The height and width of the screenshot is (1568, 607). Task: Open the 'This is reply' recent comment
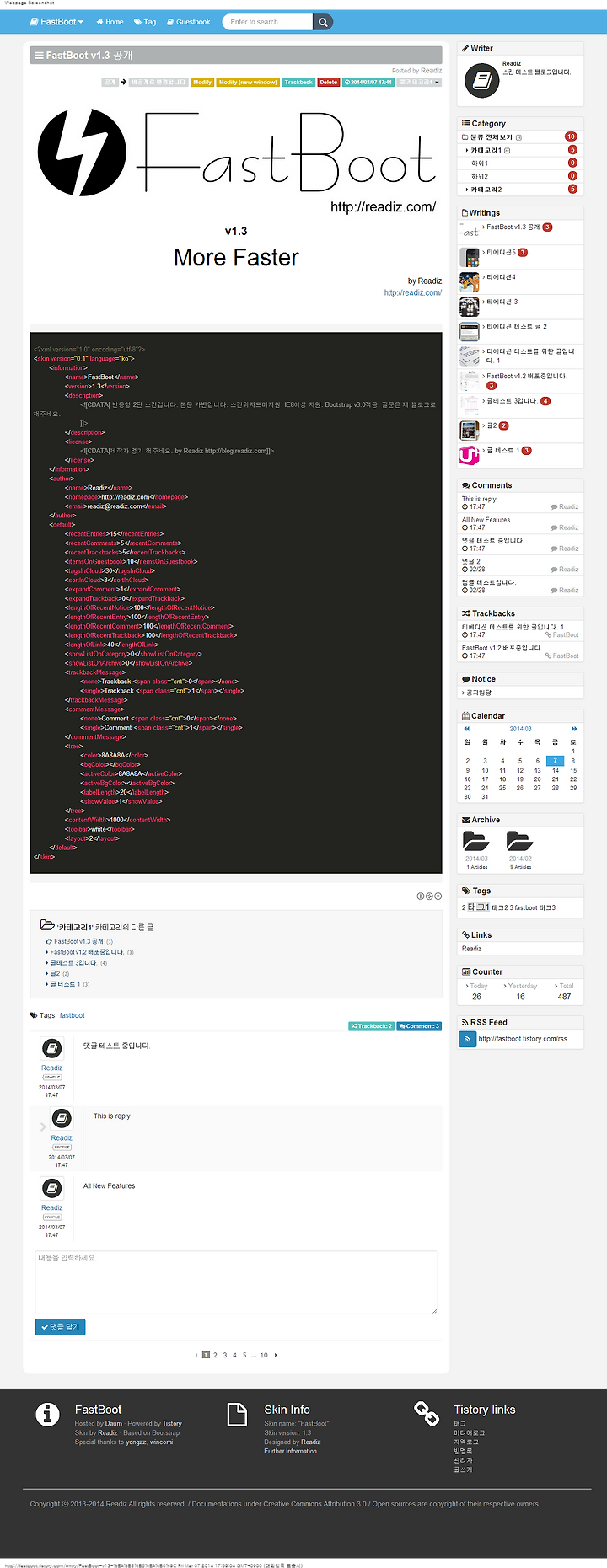coord(479,499)
